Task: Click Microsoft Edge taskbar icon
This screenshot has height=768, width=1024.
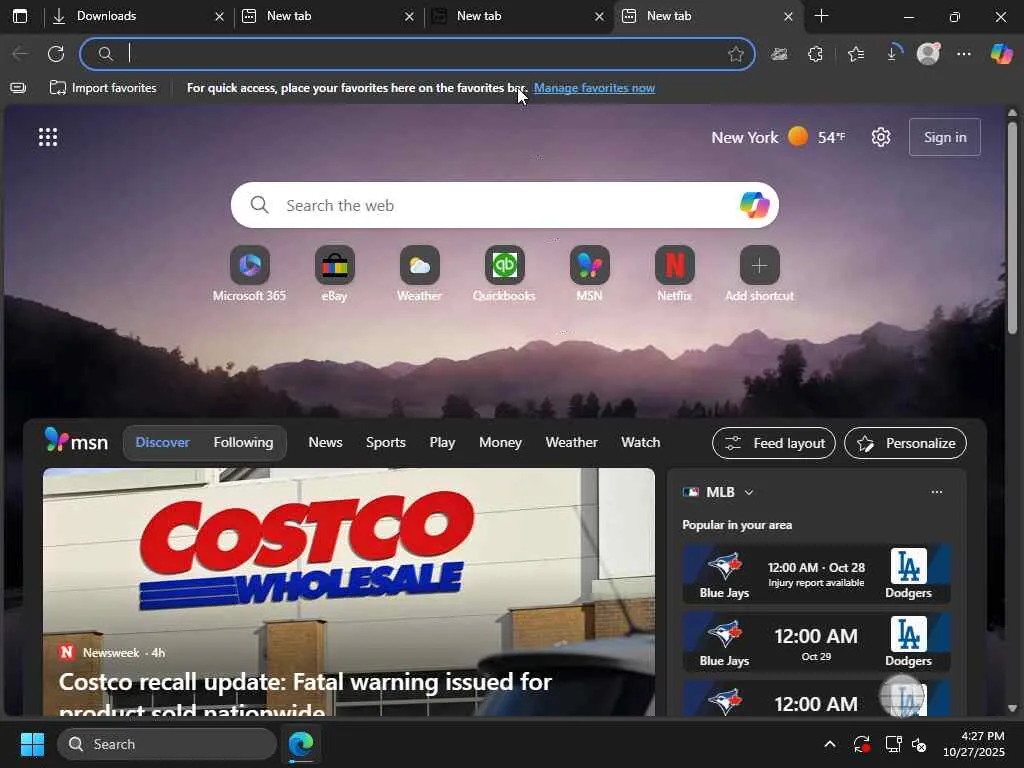Action: coord(301,744)
